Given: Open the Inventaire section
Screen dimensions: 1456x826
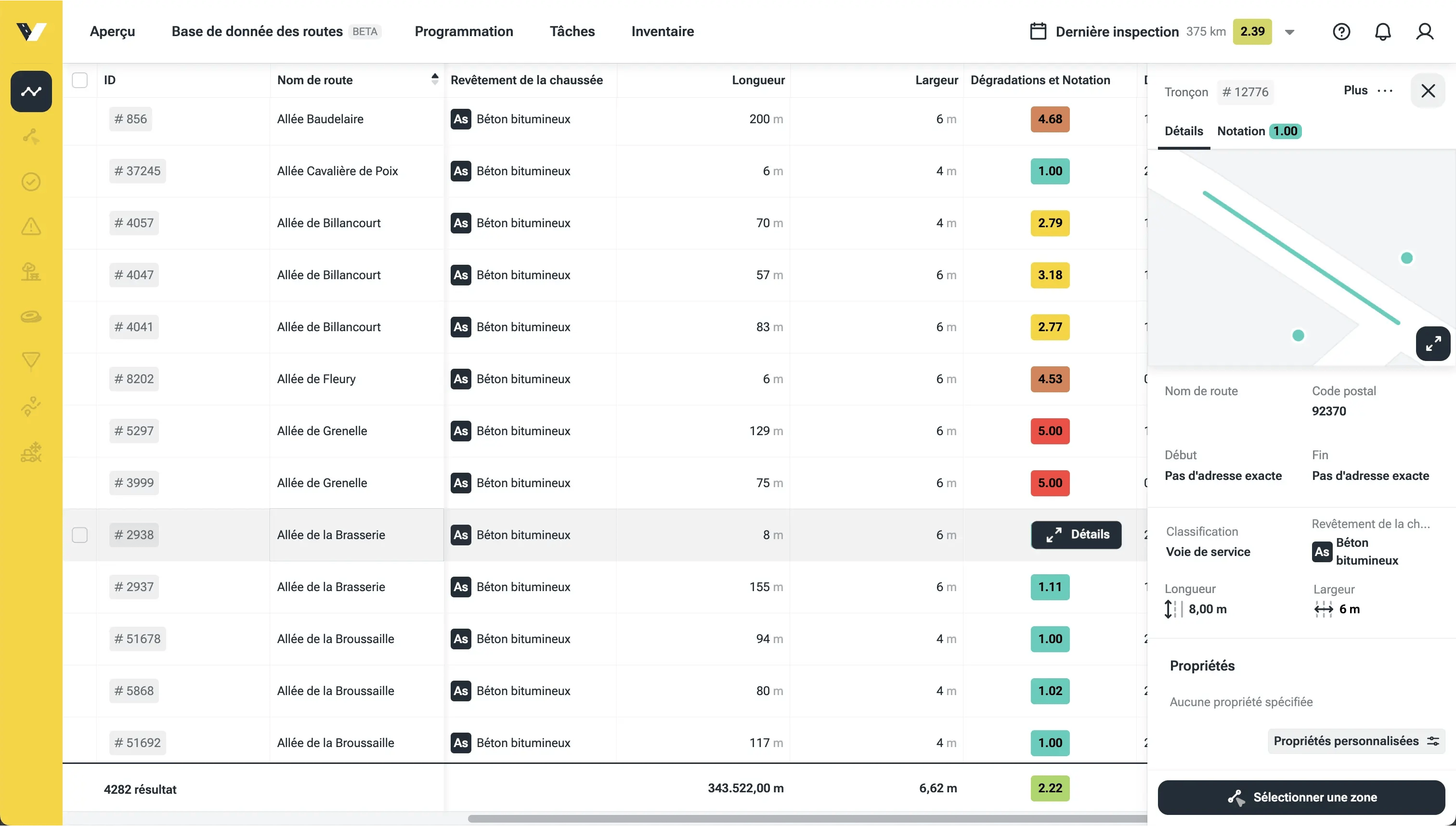Looking at the screenshot, I should (662, 31).
